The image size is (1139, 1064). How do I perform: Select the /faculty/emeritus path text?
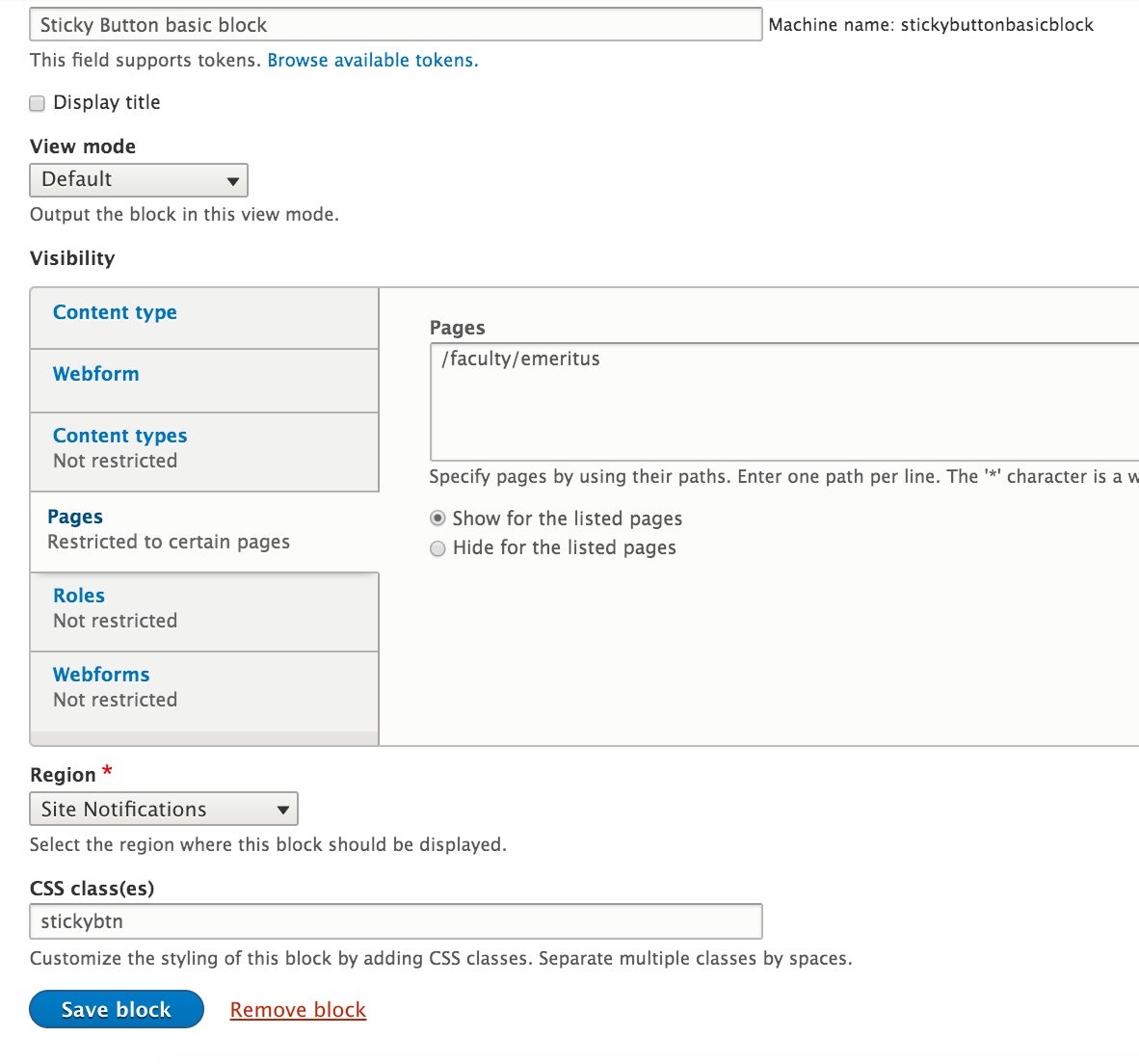(518, 359)
